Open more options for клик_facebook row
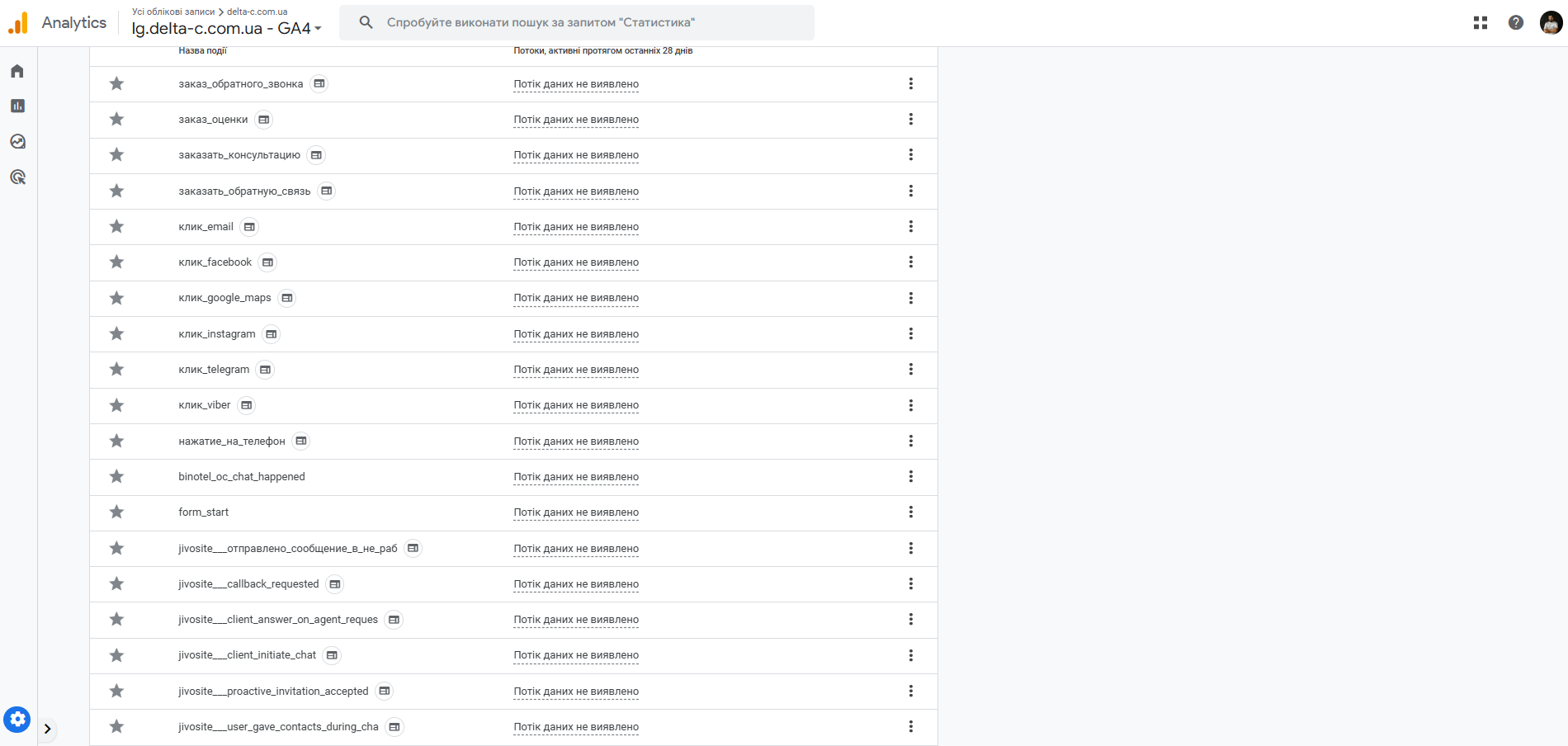This screenshot has width=1568, height=746. pos(911,262)
